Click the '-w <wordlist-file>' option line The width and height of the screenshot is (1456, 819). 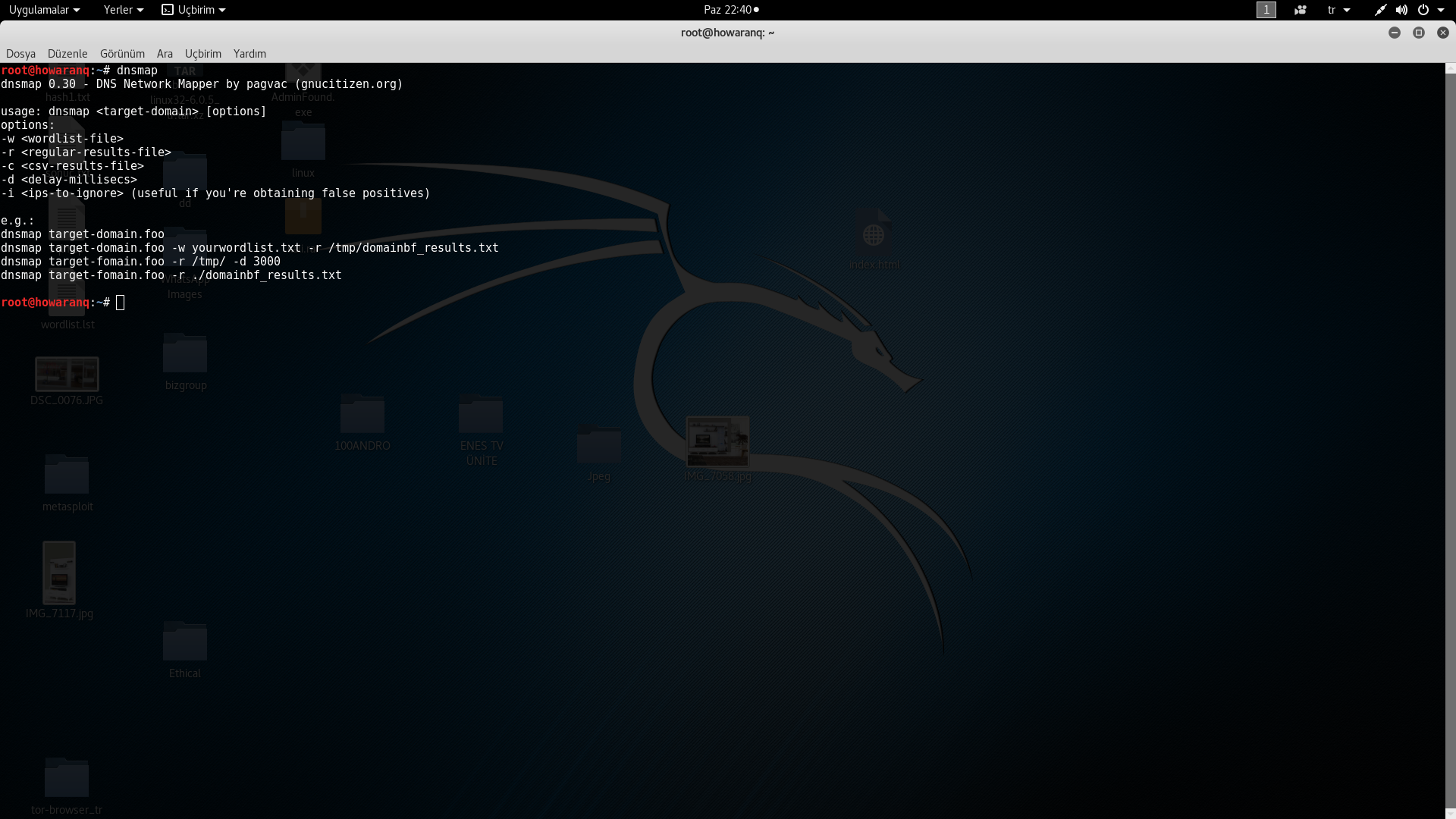(62, 139)
